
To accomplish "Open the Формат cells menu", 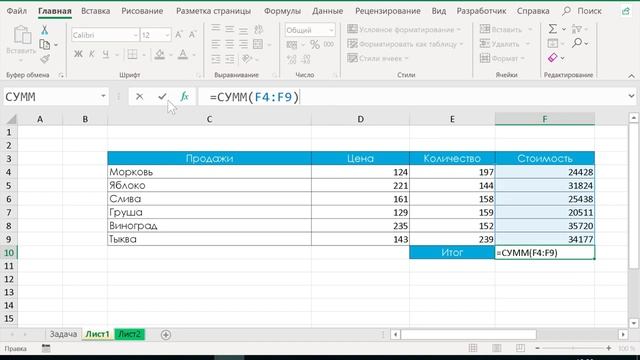I will (502, 59).
